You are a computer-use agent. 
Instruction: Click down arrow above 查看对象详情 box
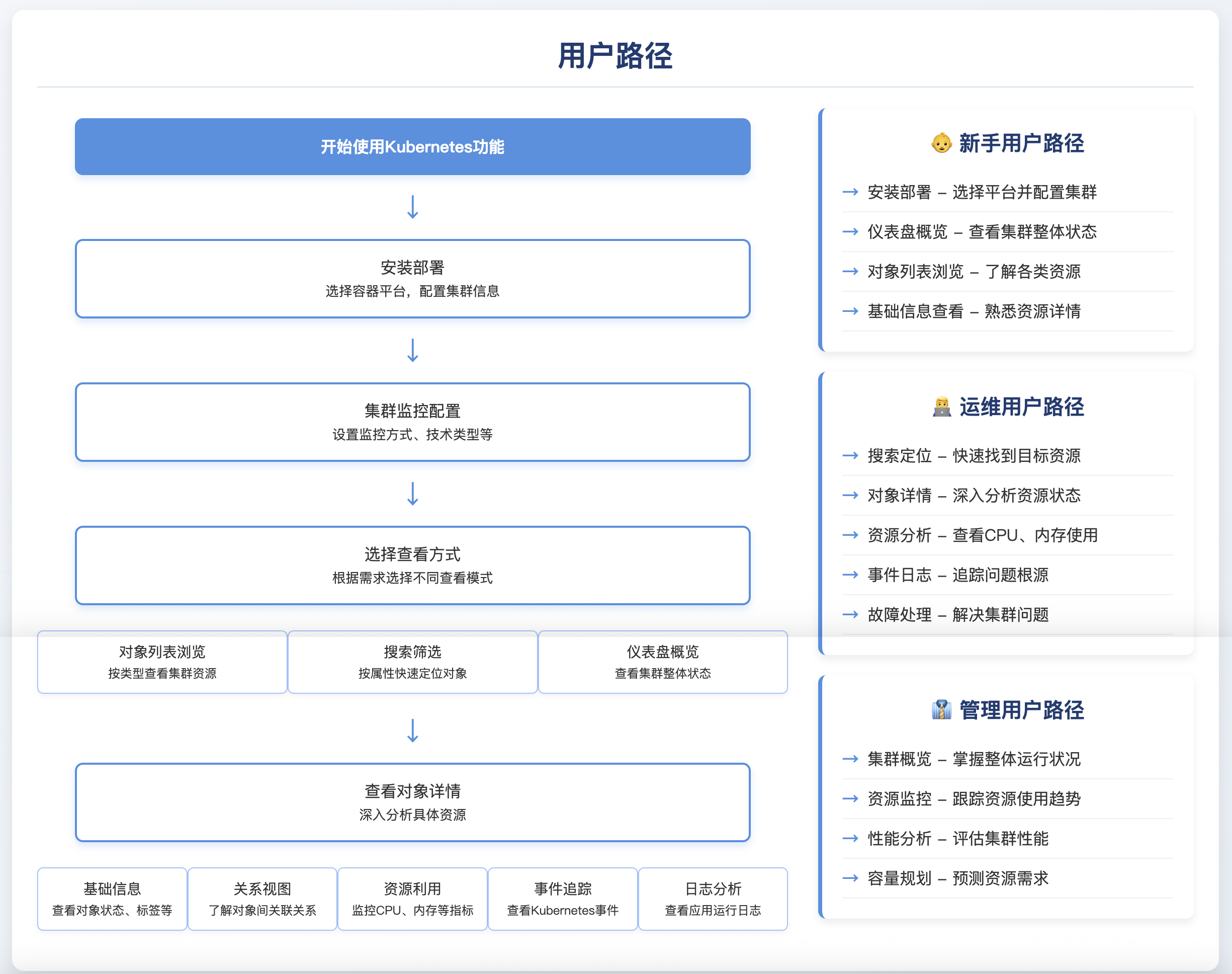click(x=412, y=730)
